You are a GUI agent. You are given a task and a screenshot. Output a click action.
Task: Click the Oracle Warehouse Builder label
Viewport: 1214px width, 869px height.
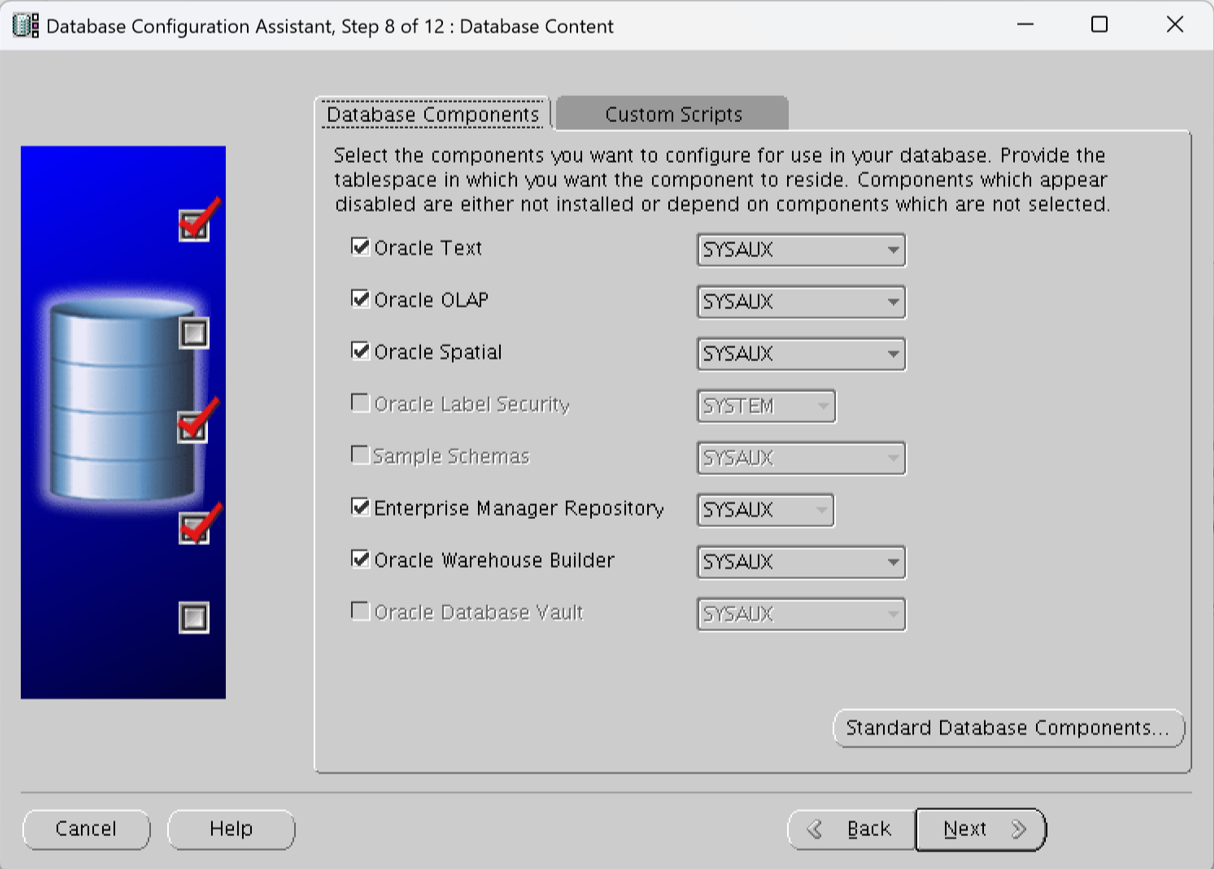click(x=494, y=560)
